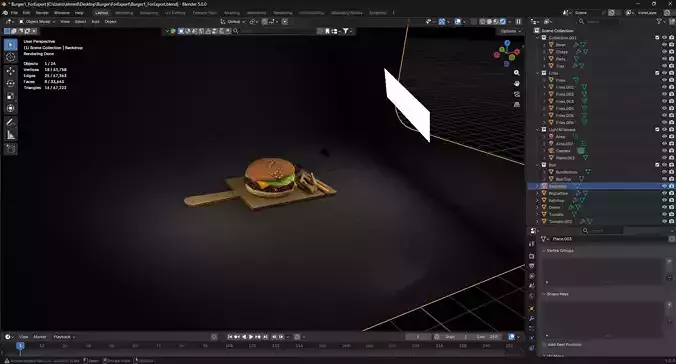
Task: Click the Camera object icon in outliner
Action: point(551,151)
